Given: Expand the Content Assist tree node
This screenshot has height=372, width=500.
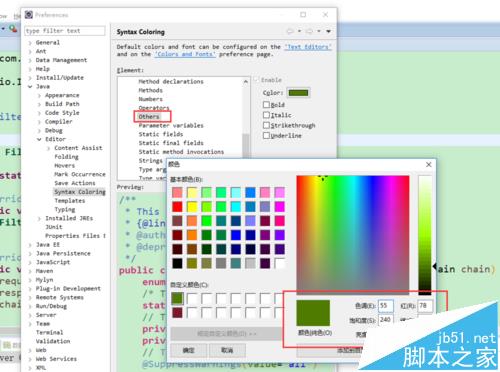Looking at the screenshot, I should 49,148.
